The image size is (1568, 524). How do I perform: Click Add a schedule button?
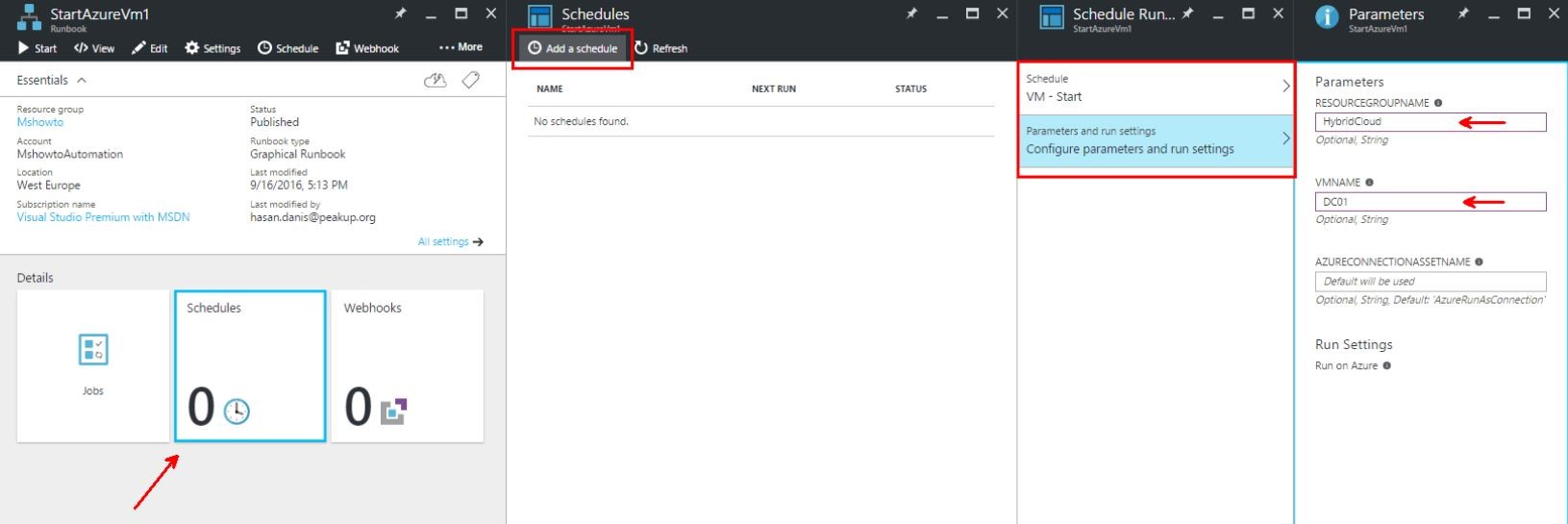tap(573, 48)
